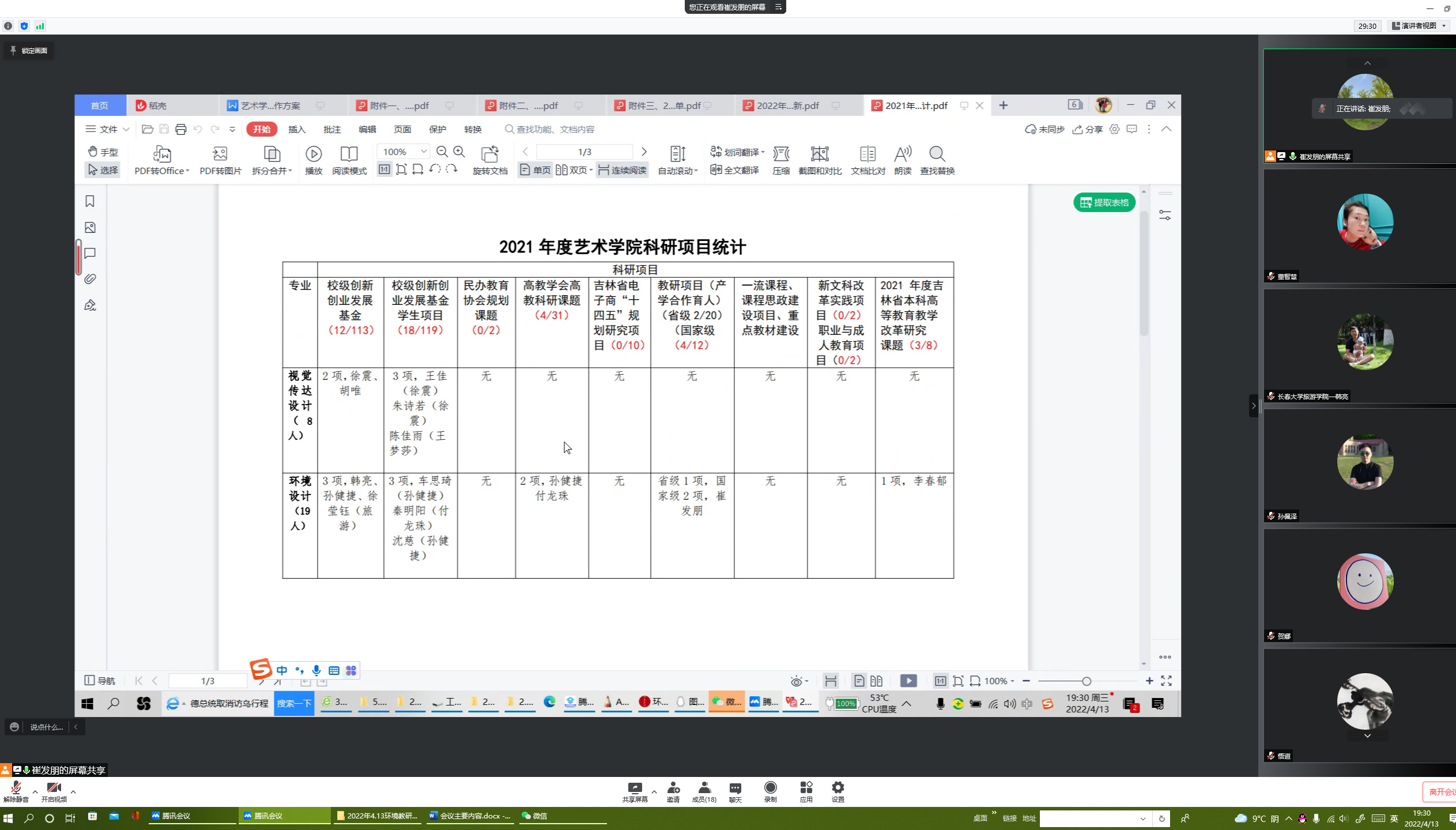
Task: Click the toolbar page number field 1/3
Action: click(584, 152)
